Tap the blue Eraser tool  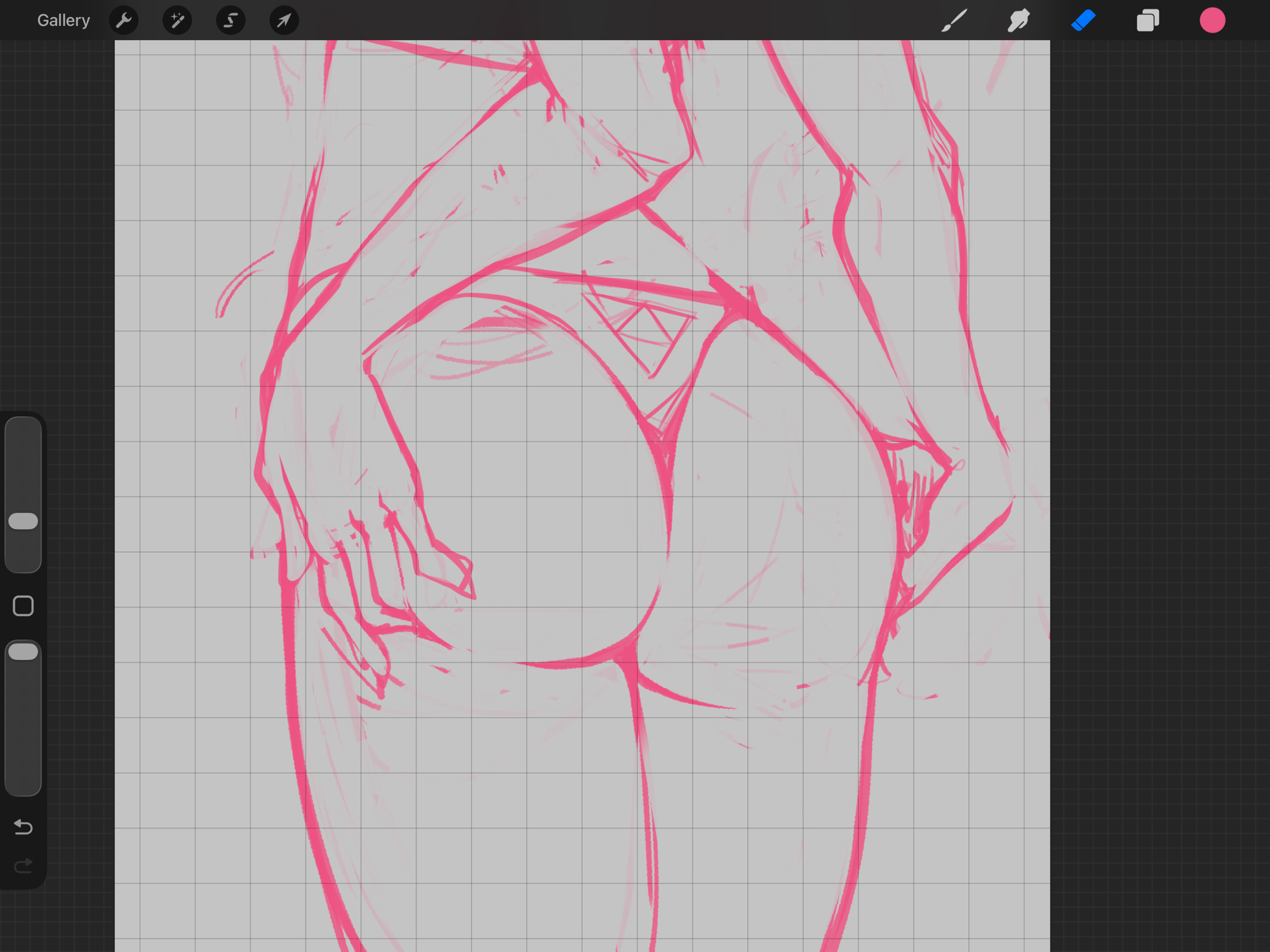1083,20
